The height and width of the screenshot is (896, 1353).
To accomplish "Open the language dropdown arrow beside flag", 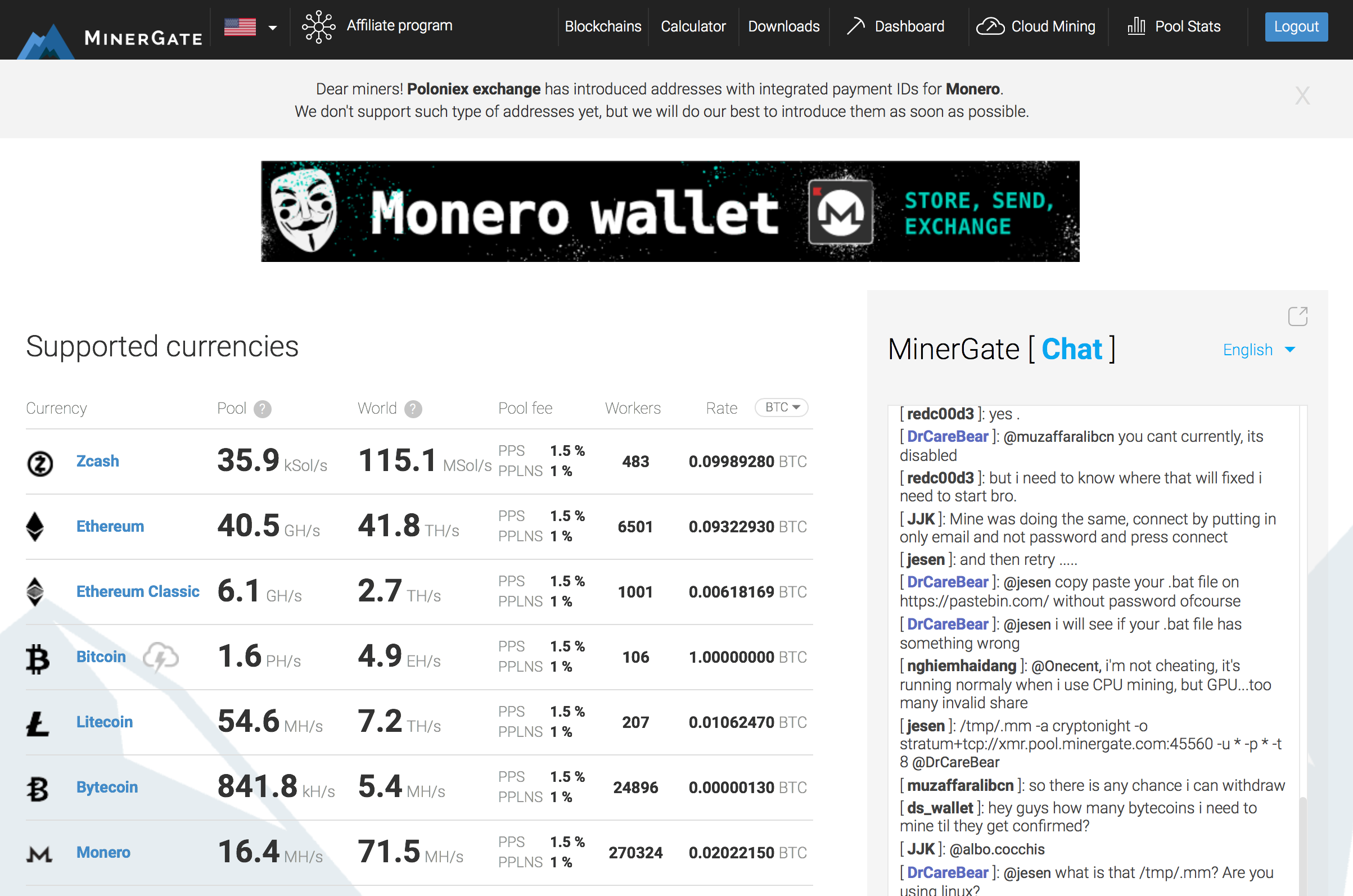I will click(x=273, y=28).
